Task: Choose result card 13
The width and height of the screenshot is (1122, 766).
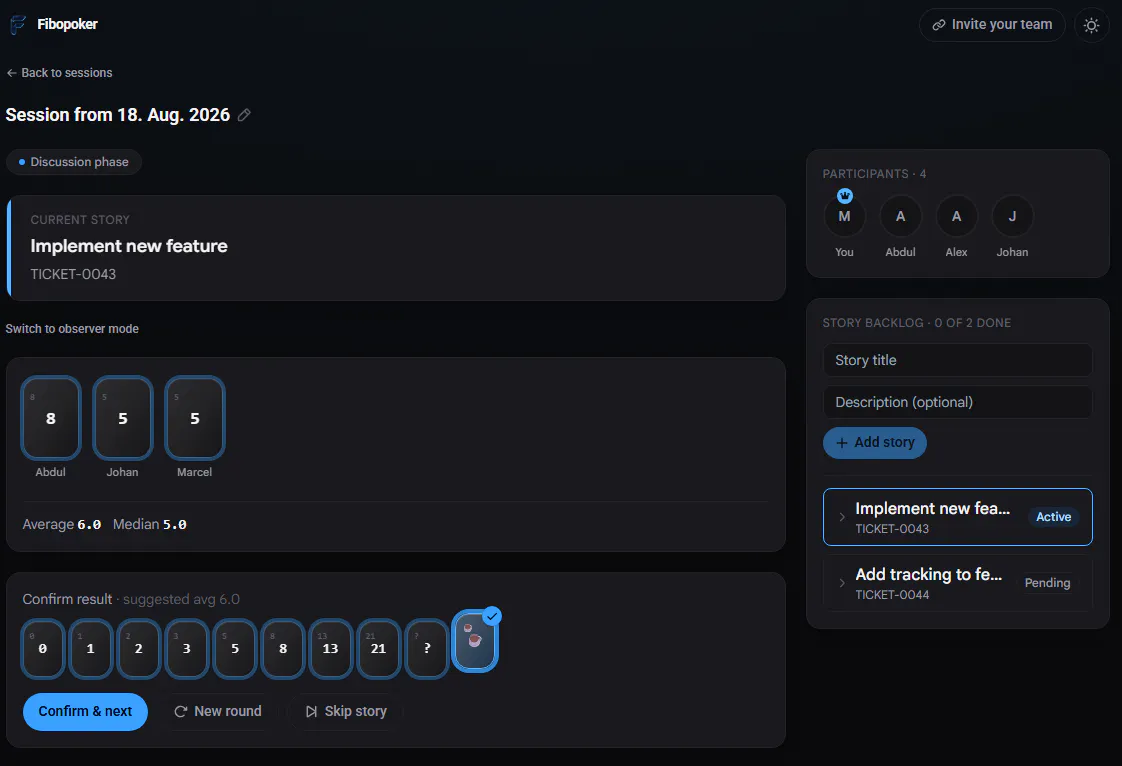Action: 331,649
